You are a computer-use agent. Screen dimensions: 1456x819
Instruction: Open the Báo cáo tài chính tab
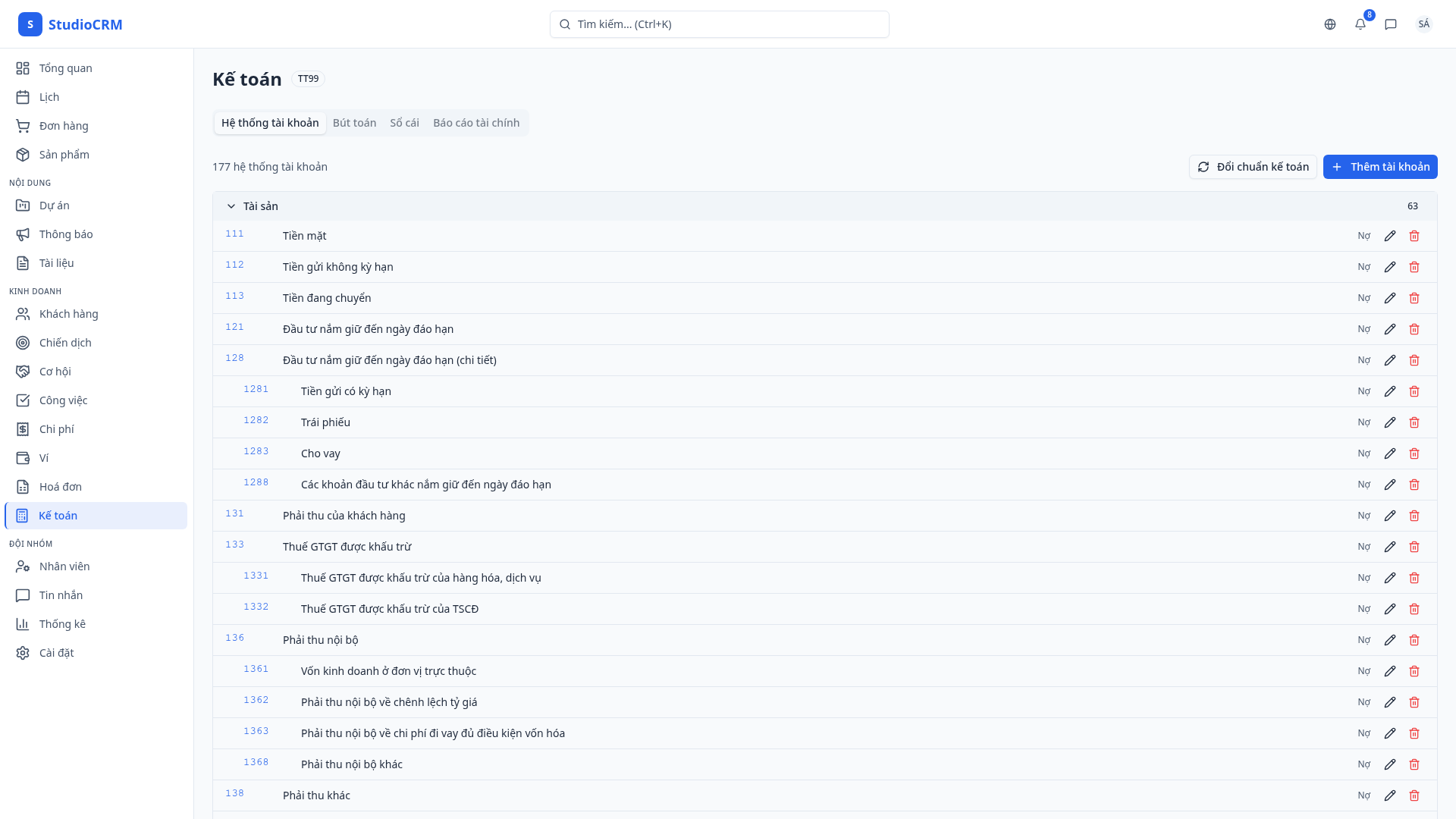476,123
